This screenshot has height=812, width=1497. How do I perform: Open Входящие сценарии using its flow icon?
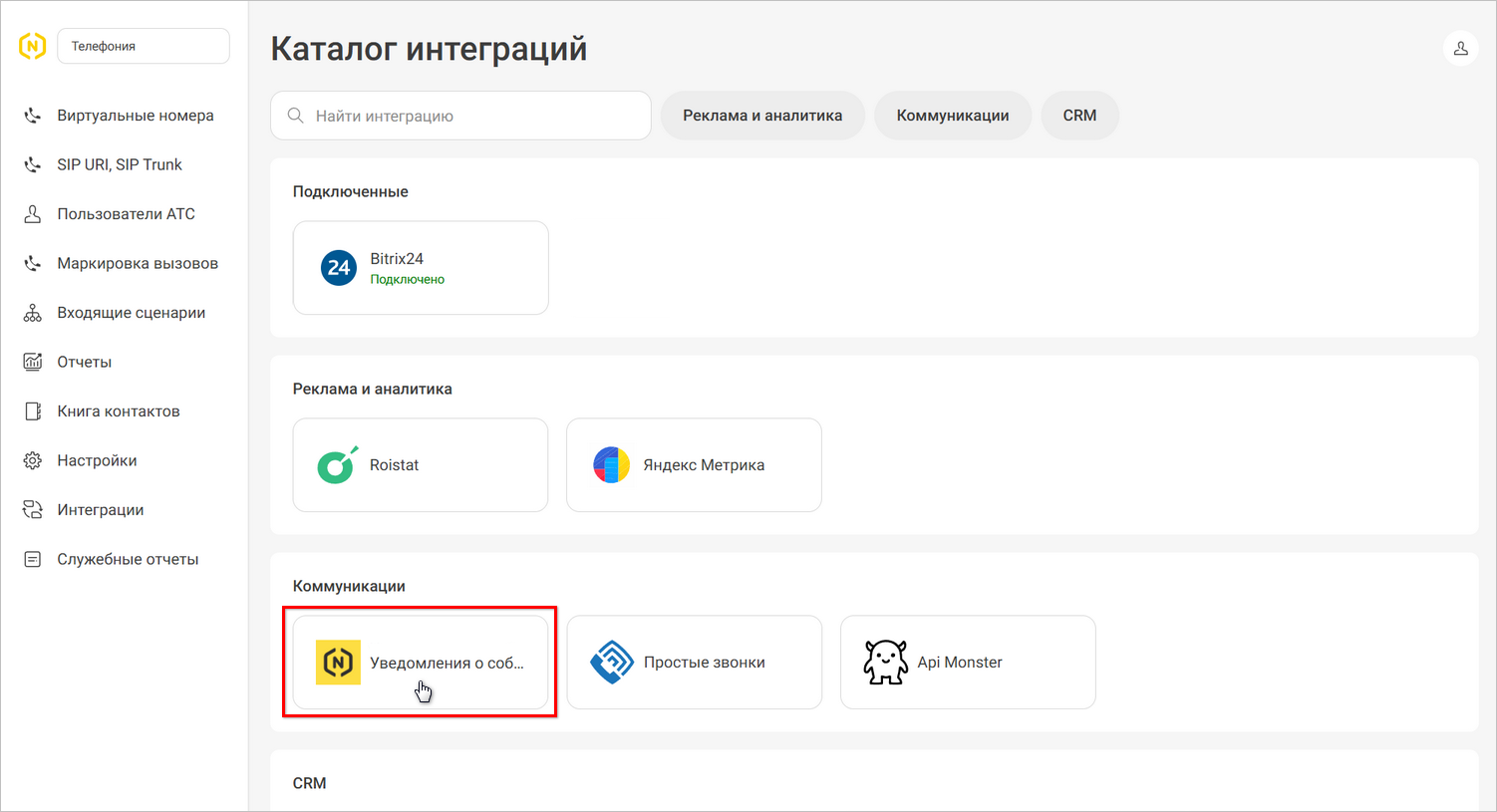coord(32,312)
